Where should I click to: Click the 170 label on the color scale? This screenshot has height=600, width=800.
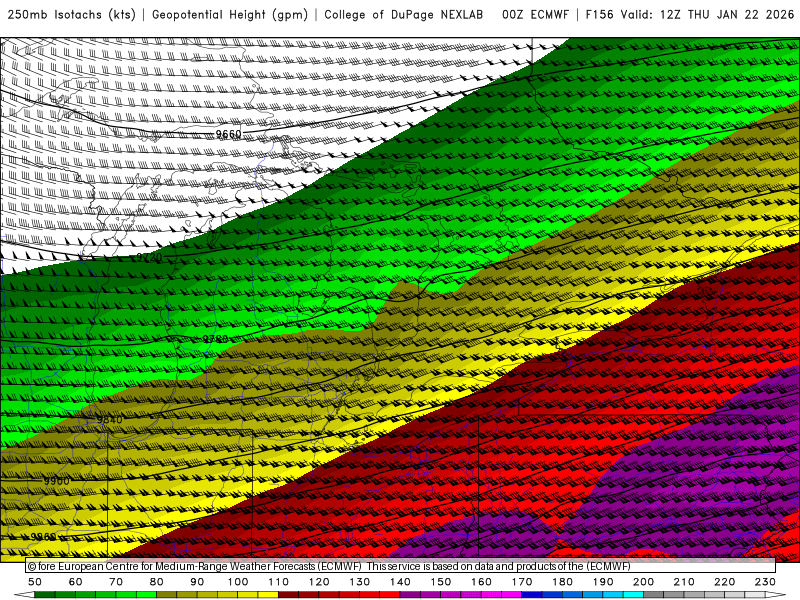pyautogui.click(x=522, y=582)
